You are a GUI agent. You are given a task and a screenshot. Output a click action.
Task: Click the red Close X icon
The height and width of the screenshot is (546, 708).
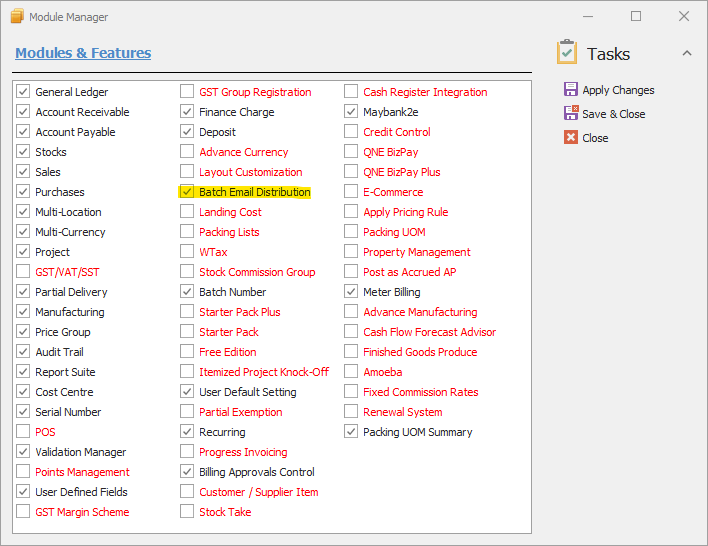coord(571,137)
